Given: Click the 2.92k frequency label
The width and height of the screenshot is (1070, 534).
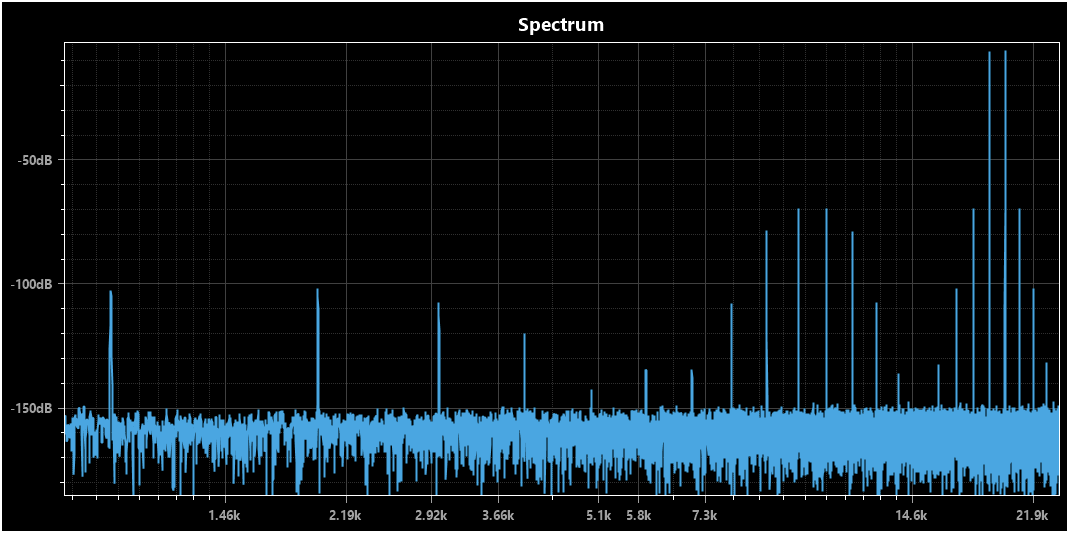Looking at the screenshot, I should coord(431,515).
